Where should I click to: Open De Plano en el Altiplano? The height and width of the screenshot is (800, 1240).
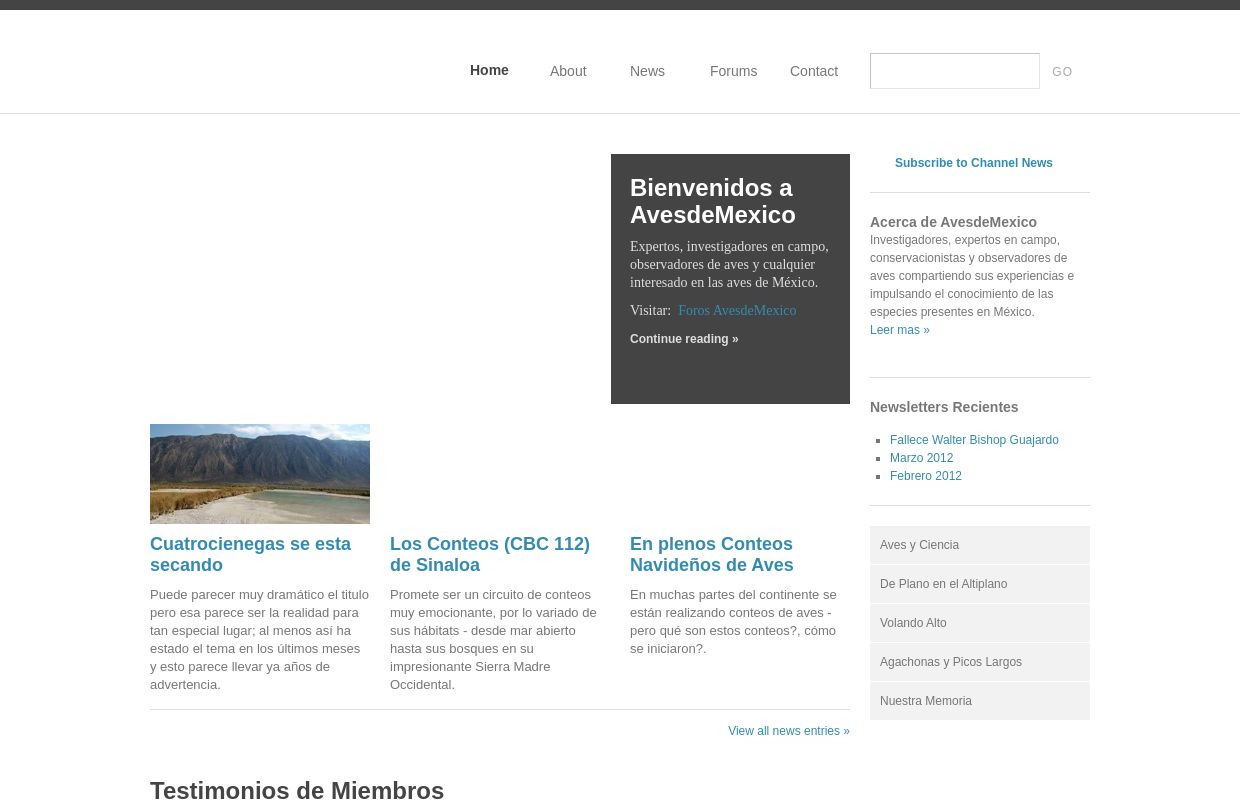(943, 584)
